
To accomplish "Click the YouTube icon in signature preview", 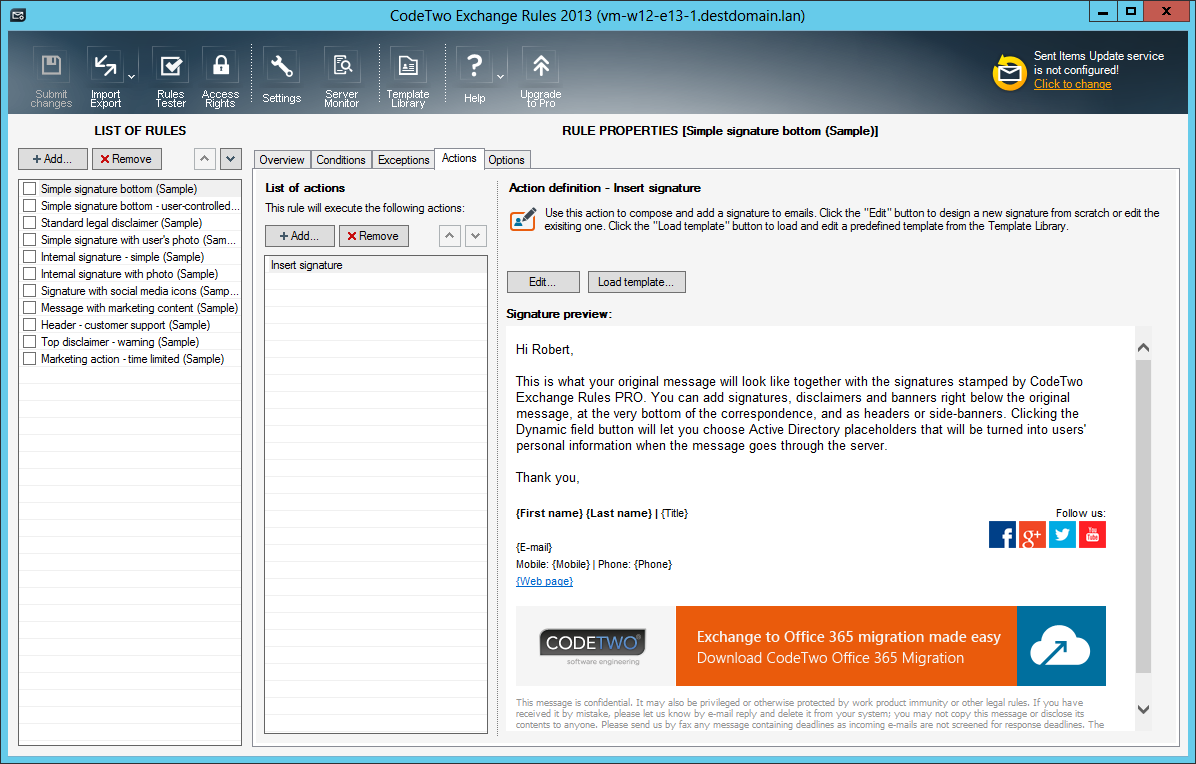I will (x=1092, y=534).
